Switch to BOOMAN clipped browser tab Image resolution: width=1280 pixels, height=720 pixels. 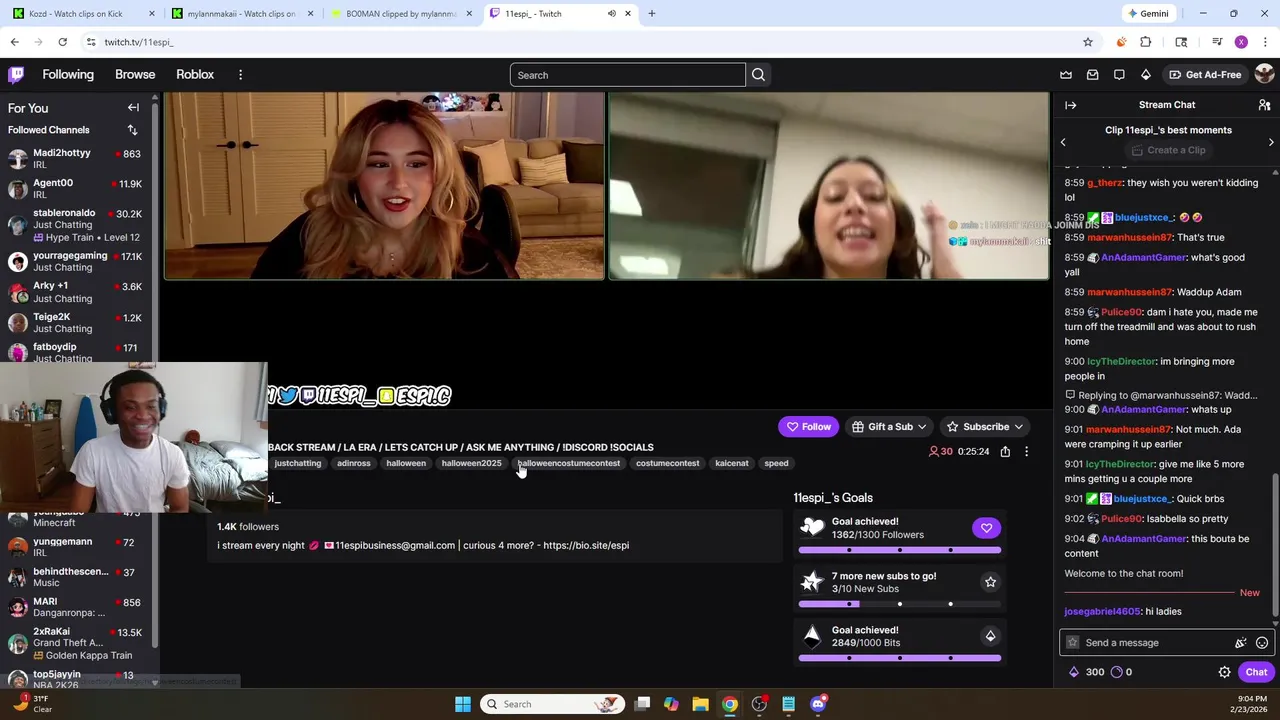tap(400, 14)
